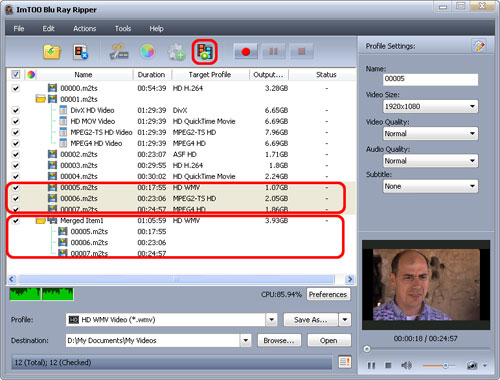Mute the preview speaker icon
This screenshot has height=380, width=500.
[406, 366]
